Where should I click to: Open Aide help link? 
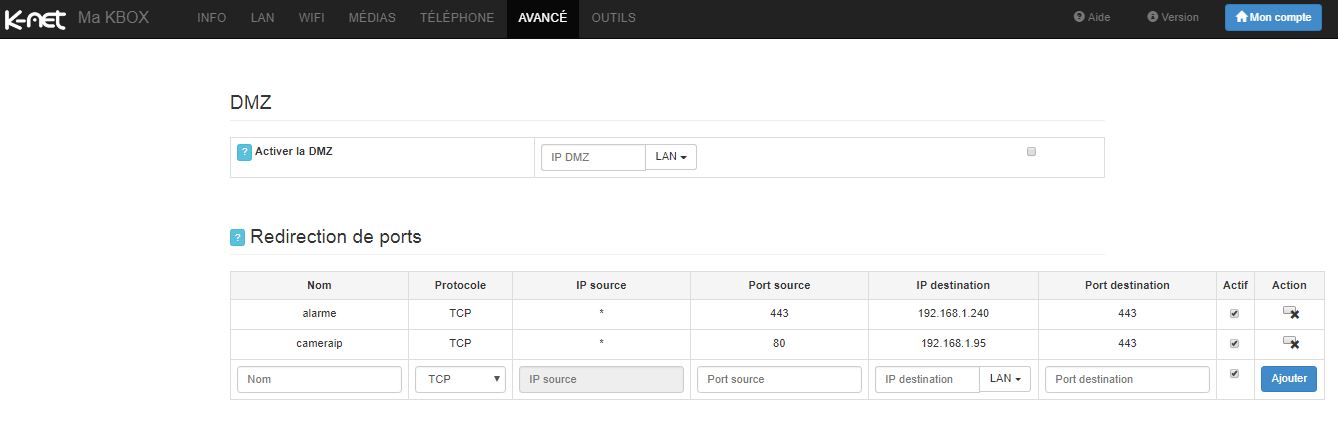tap(1092, 17)
